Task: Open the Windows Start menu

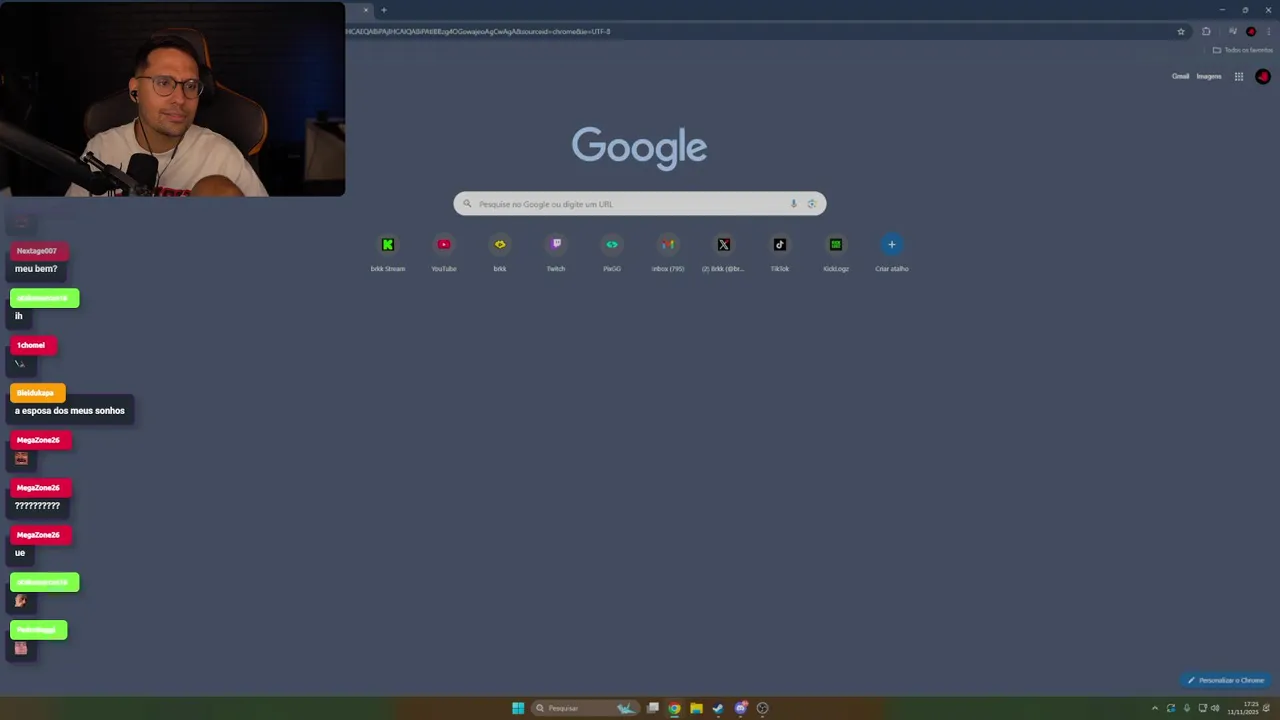Action: (518, 708)
